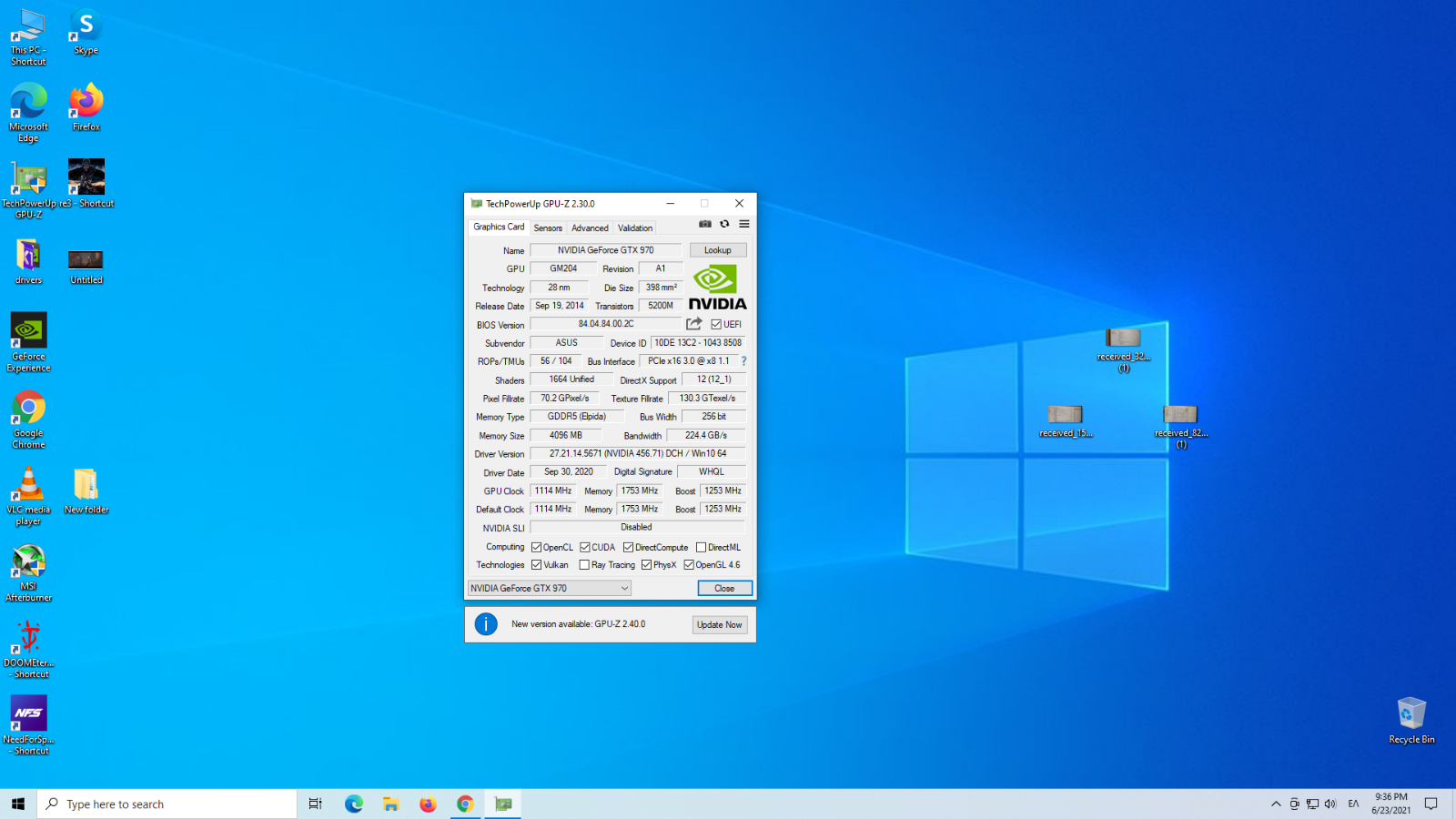Viewport: 1456px width, 819px height.
Task: Open re3 shortcut on desktop
Action: click(x=86, y=184)
